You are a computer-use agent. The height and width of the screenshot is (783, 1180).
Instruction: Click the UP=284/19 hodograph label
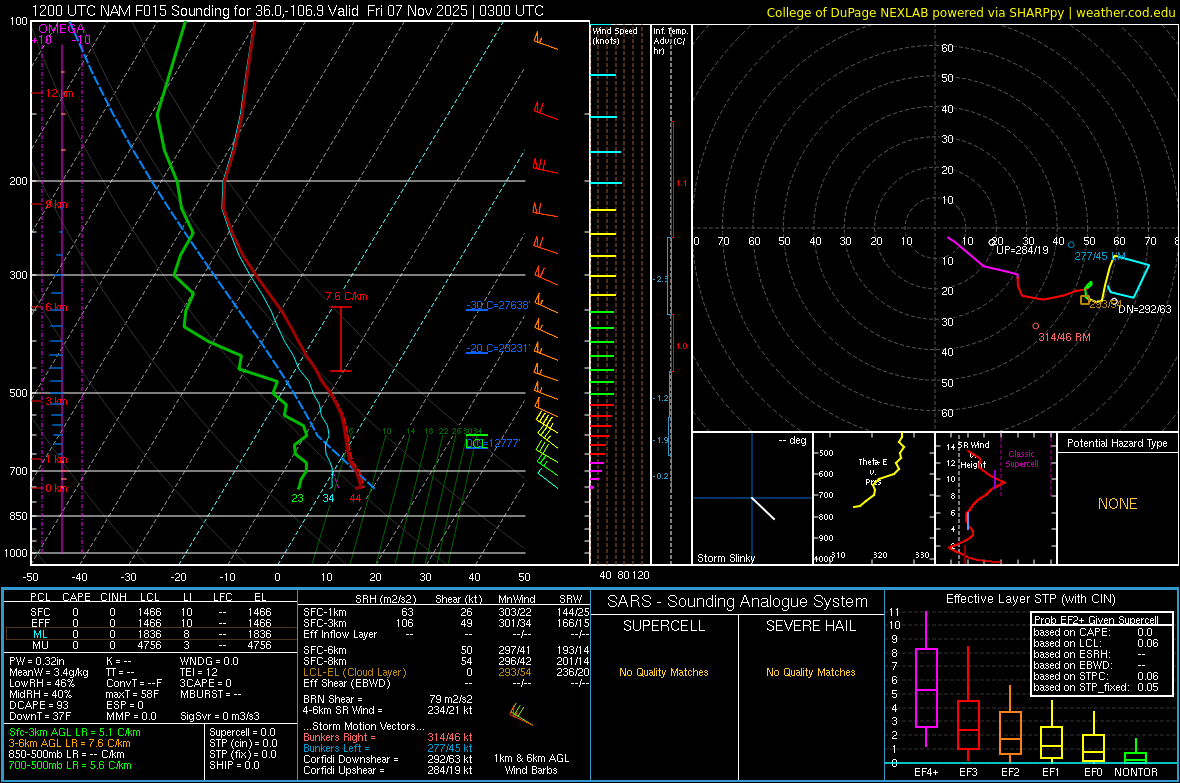[1022, 250]
